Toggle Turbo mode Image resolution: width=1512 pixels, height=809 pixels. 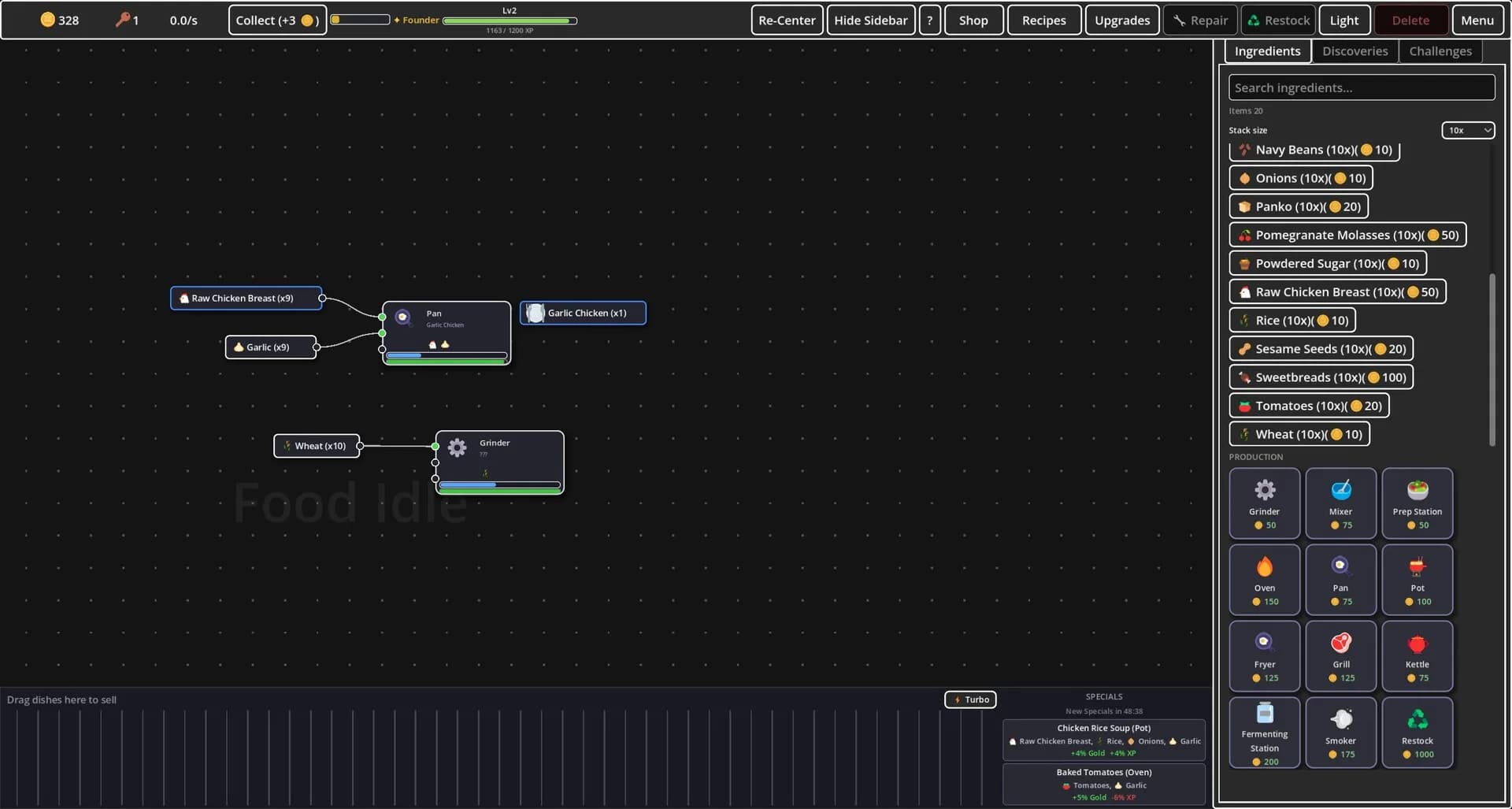point(970,700)
